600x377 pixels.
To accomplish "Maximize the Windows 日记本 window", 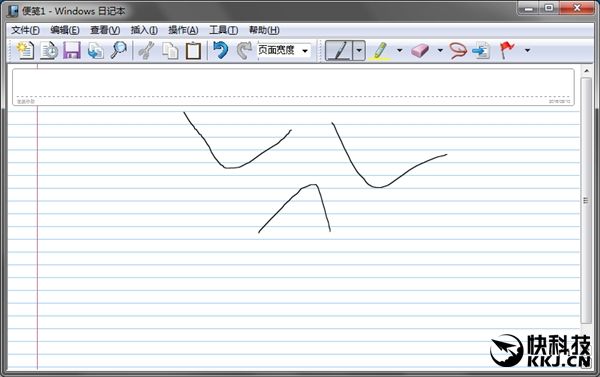I will pos(549,8).
